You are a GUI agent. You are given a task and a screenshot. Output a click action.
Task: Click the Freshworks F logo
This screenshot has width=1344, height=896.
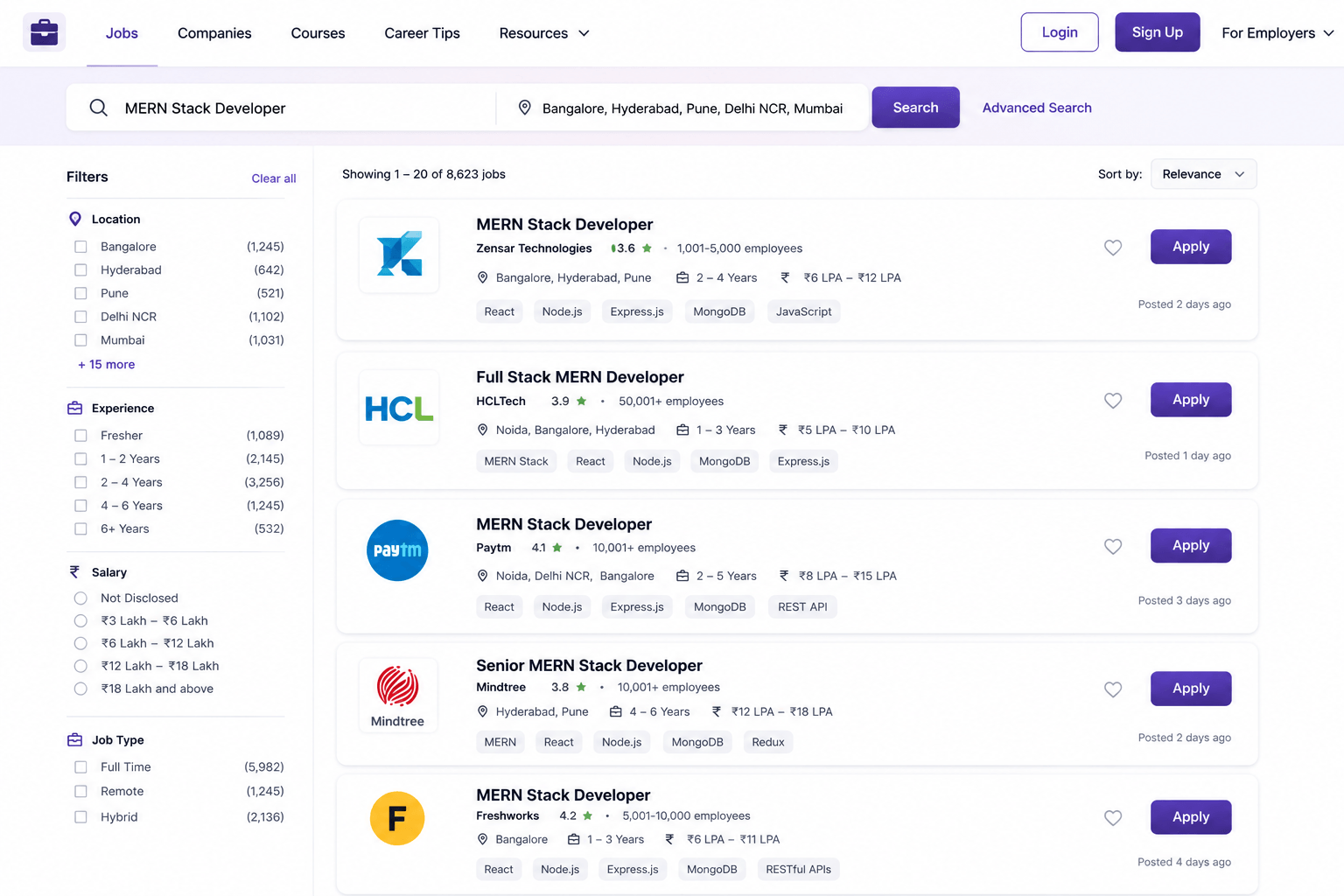point(397,818)
